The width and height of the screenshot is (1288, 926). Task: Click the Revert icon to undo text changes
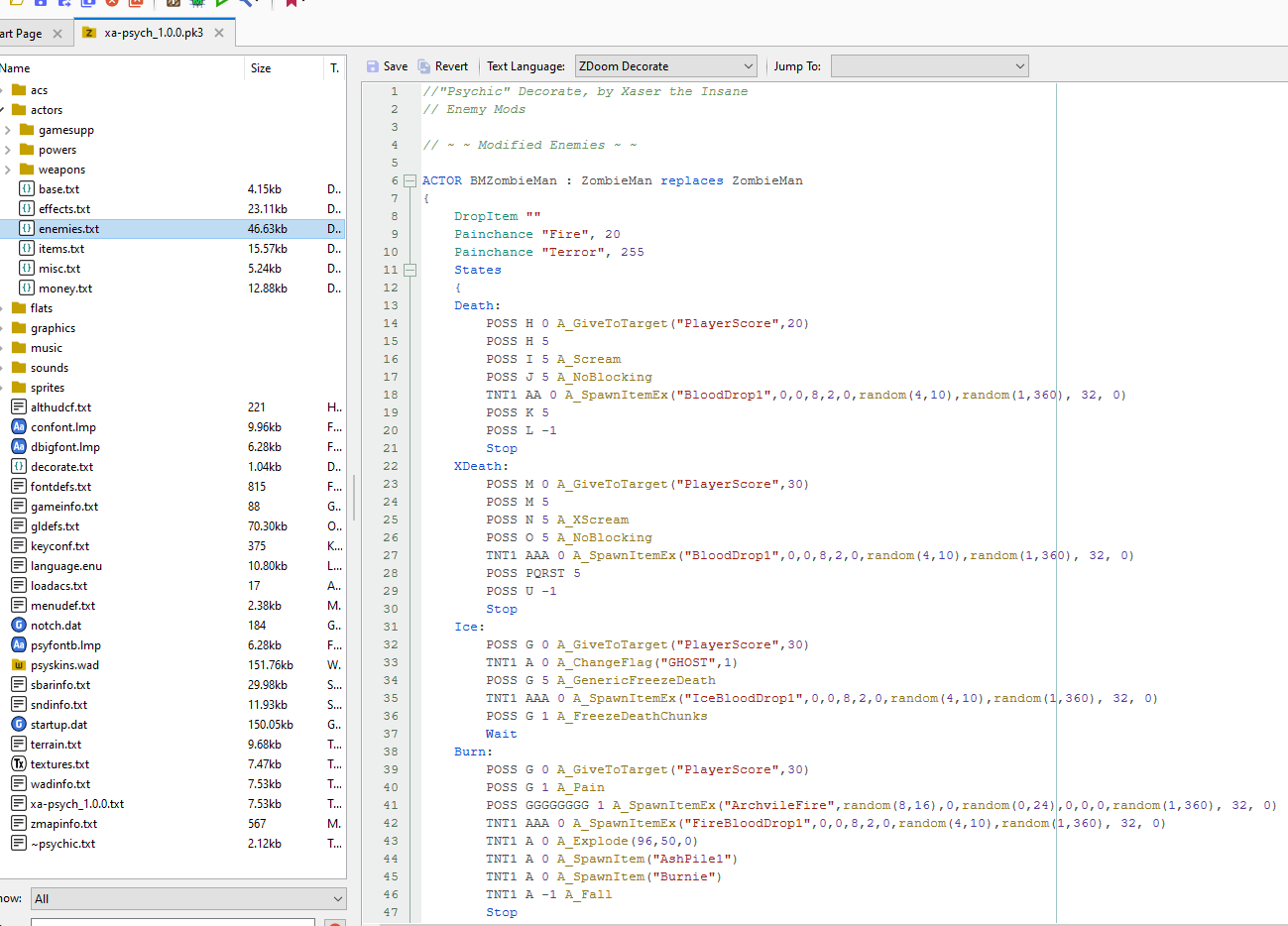424,66
